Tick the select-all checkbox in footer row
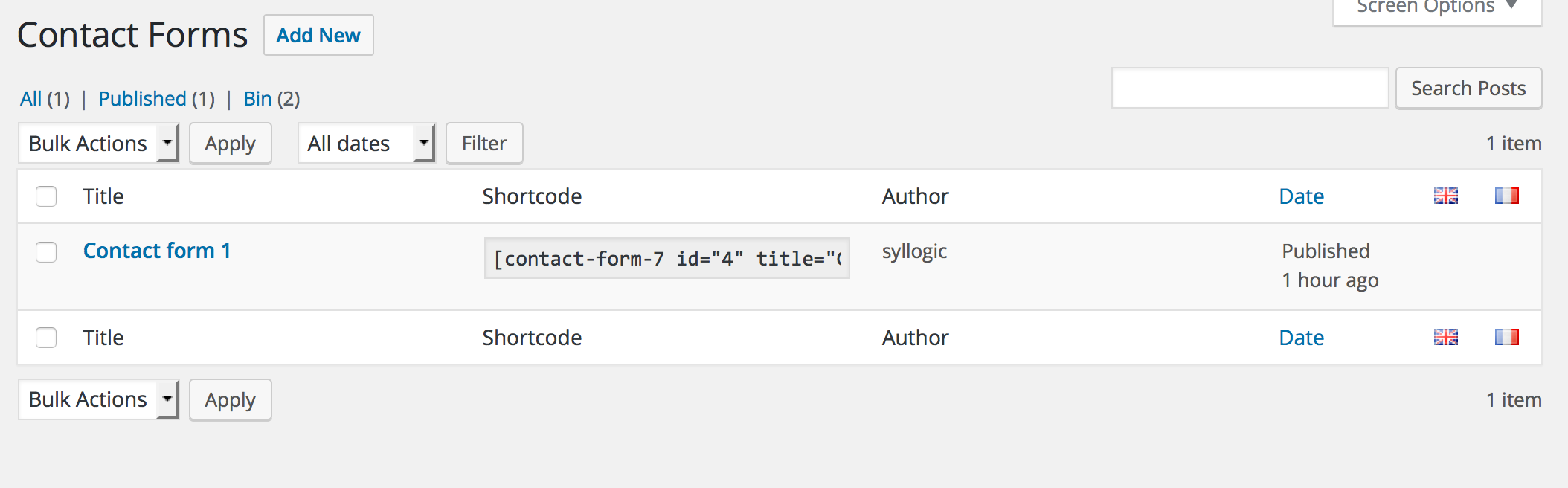The image size is (1568, 488). tap(46, 338)
